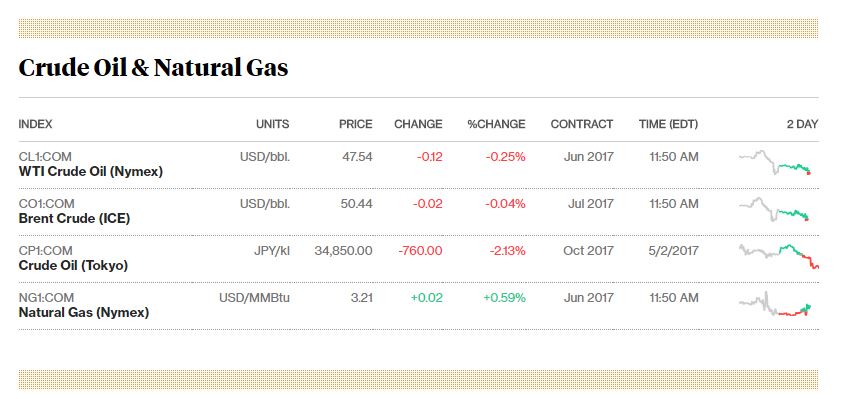Viewport: 859px width, 399px height.
Task: Click the PRICE column header
Action: (x=356, y=124)
